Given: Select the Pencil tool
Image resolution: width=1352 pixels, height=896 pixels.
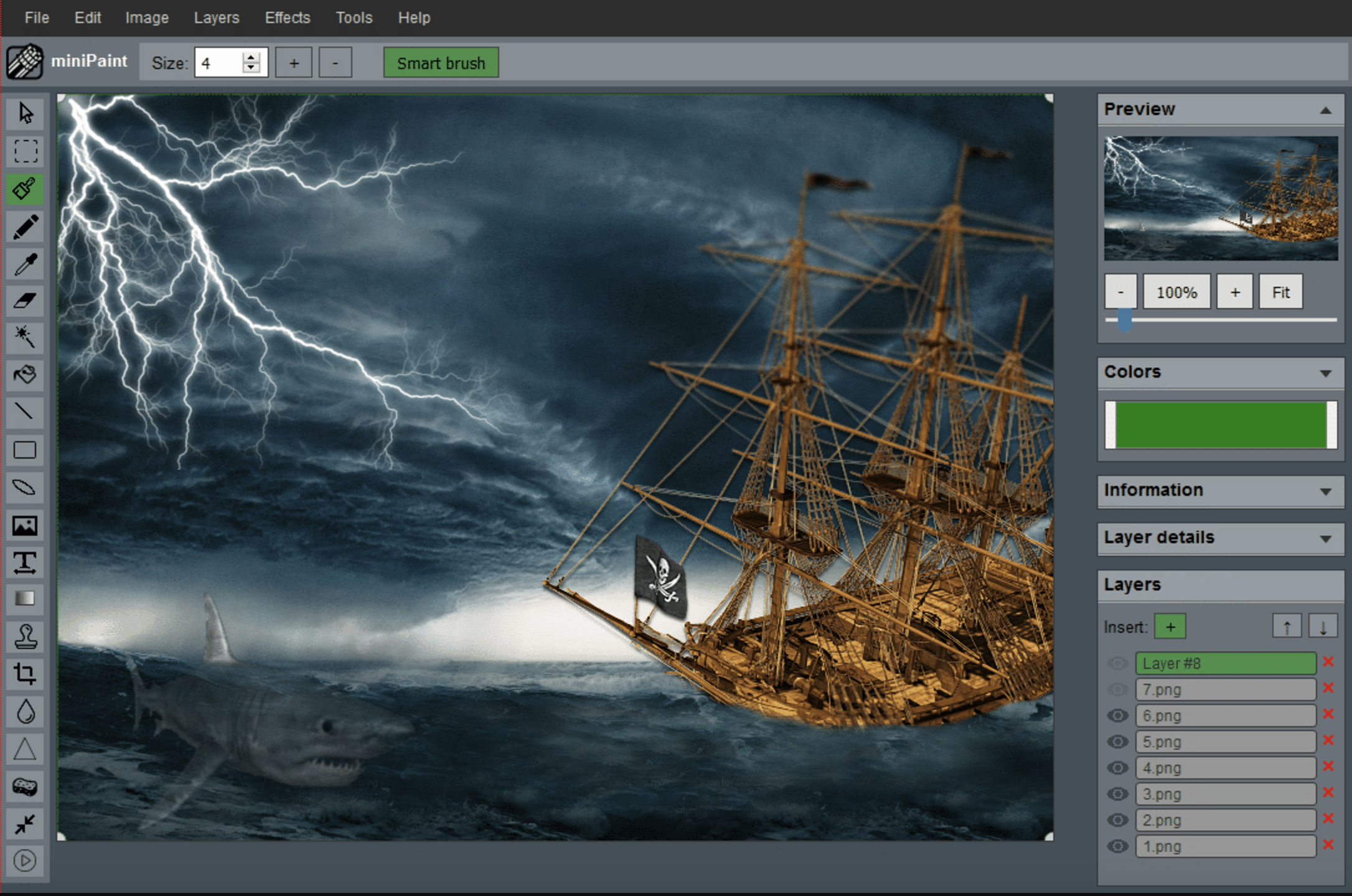Looking at the screenshot, I should [x=25, y=226].
